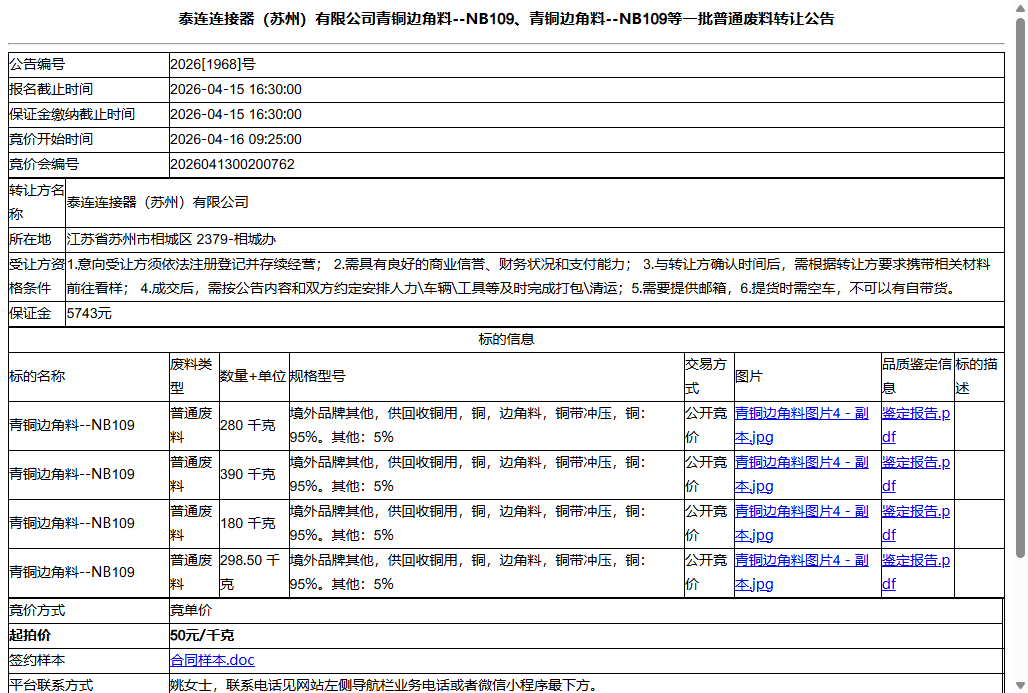This screenshot has width=1028, height=693.
Task: Click the location 江苏省苏州市相城区 2379-相城办
Action: [170, 239]
